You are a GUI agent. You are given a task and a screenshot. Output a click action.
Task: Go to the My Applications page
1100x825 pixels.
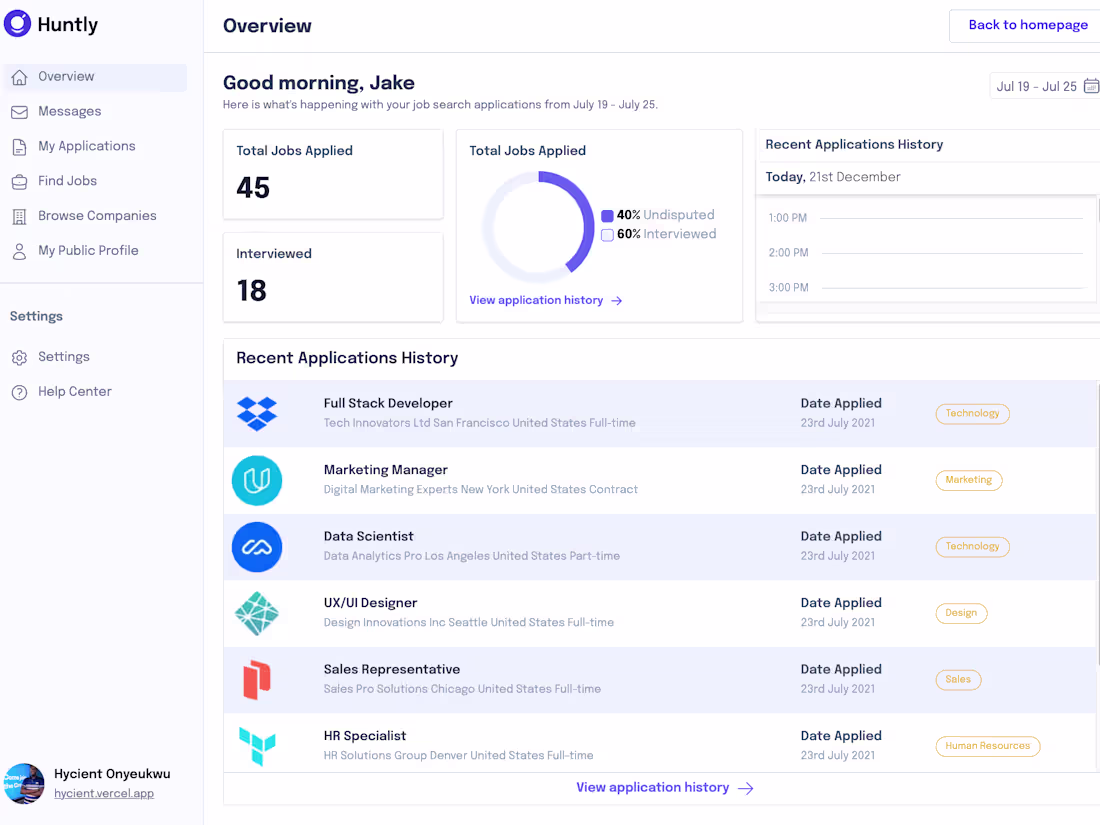(x=86, y=146)
